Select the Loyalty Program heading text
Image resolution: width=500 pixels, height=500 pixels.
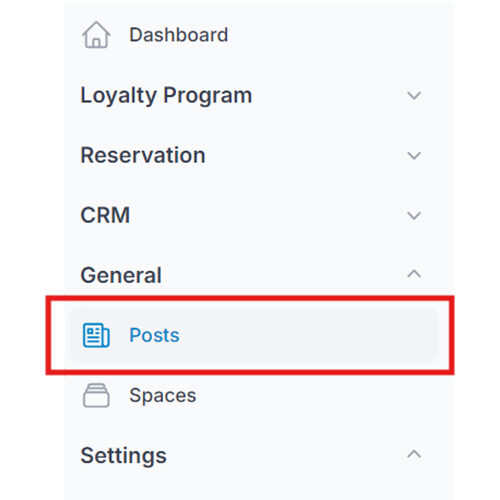pos(166,96)
